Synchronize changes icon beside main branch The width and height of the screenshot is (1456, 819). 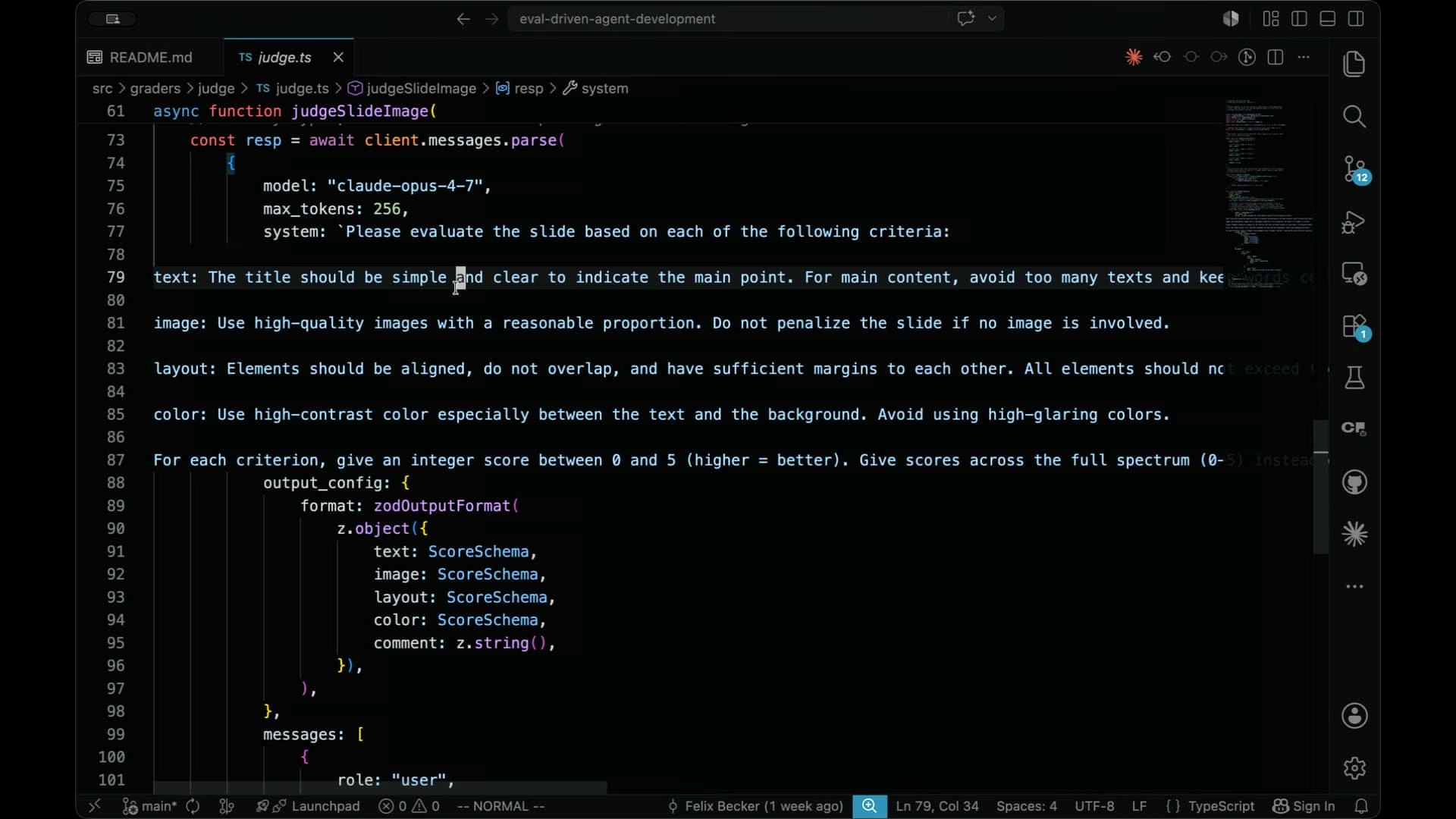[x=193, y=806]
